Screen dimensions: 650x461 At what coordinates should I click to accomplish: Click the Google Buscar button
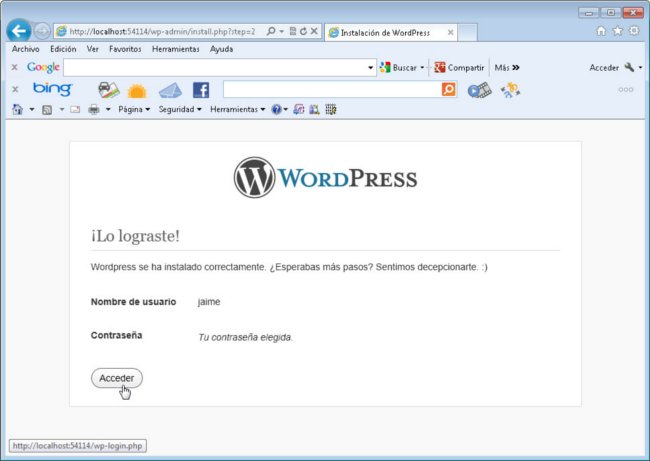point(398,68)
